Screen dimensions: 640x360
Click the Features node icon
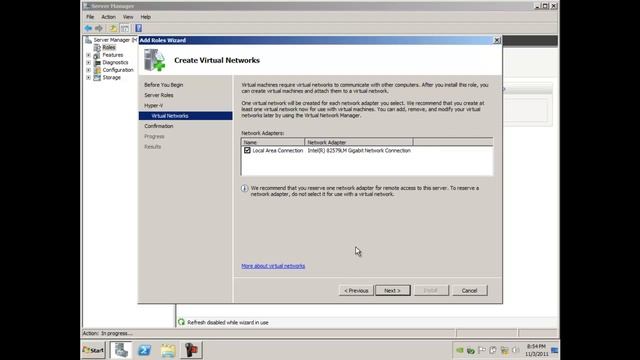97,55
